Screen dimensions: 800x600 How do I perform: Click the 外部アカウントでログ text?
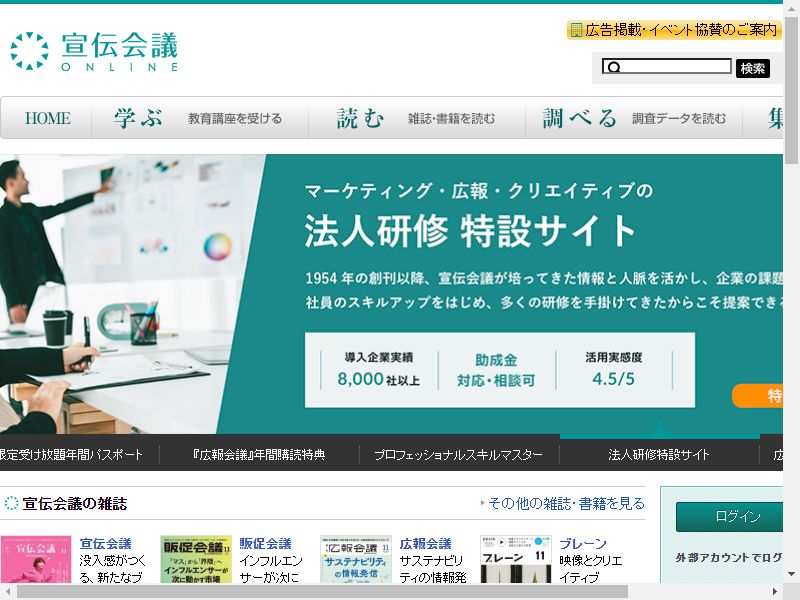(729, 558)
